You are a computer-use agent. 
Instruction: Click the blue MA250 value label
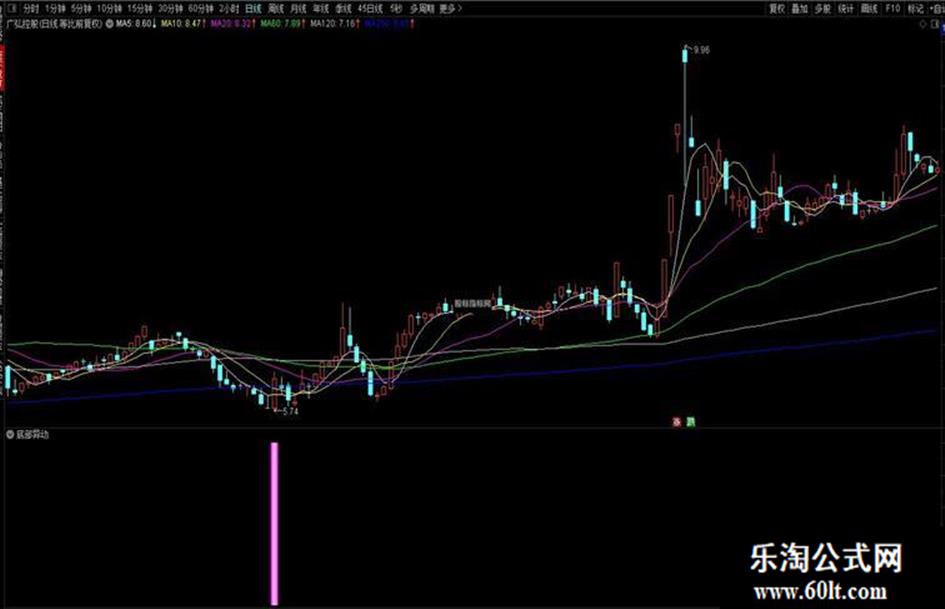click(x=389, y=24)
